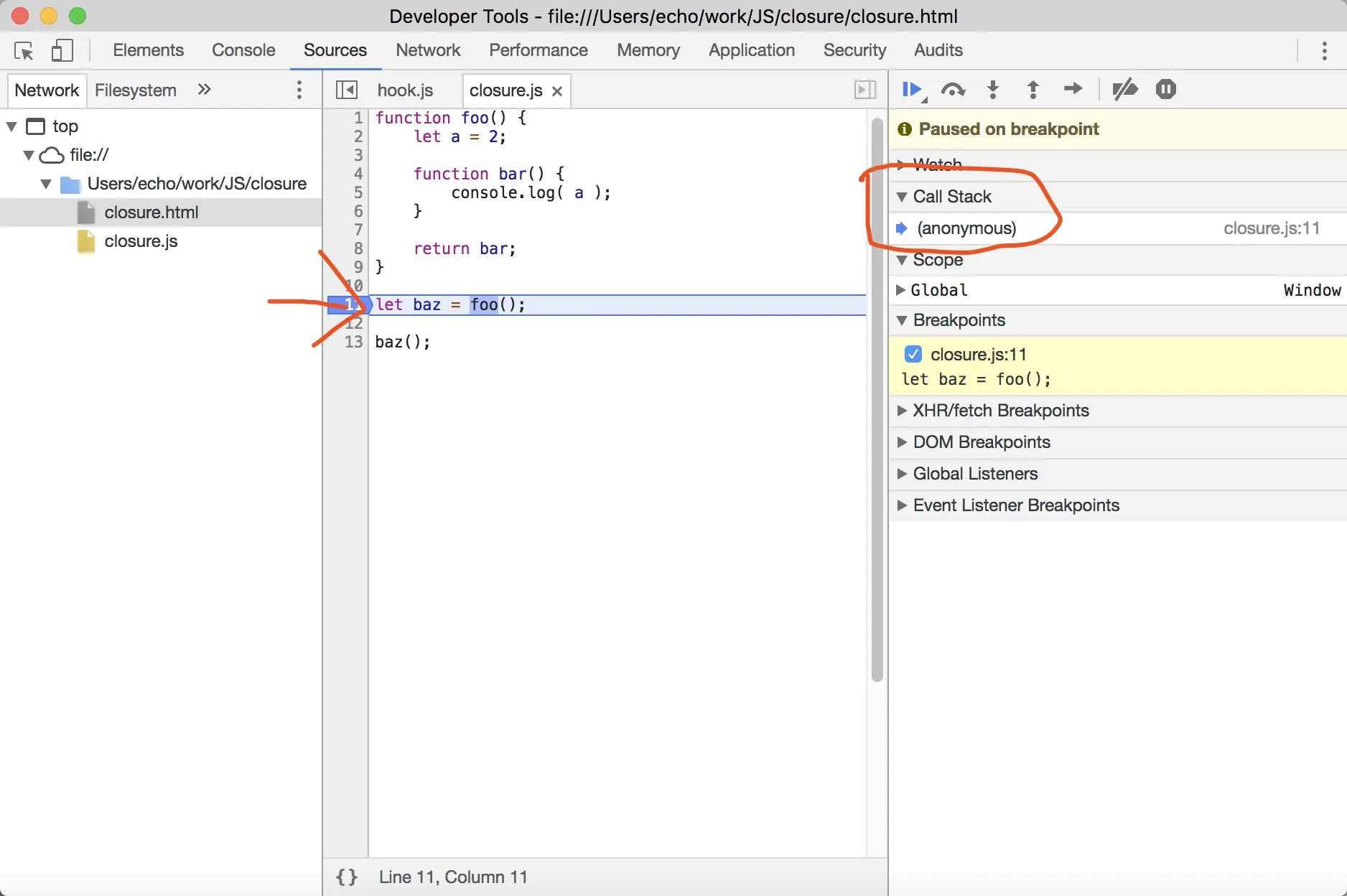Click the code editor vertical scrollbar
The width and height of the screenshot is (1347, 896).
tap(877, 399)
